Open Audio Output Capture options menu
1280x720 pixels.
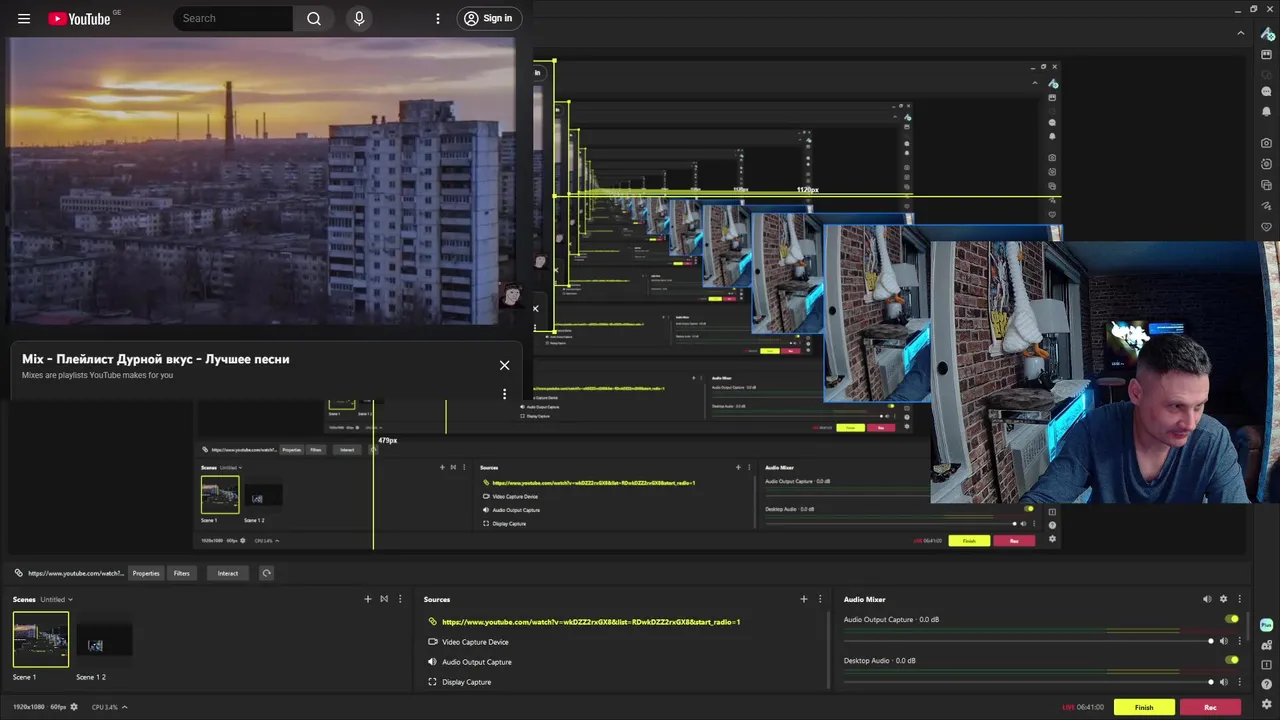point(1240,641)
